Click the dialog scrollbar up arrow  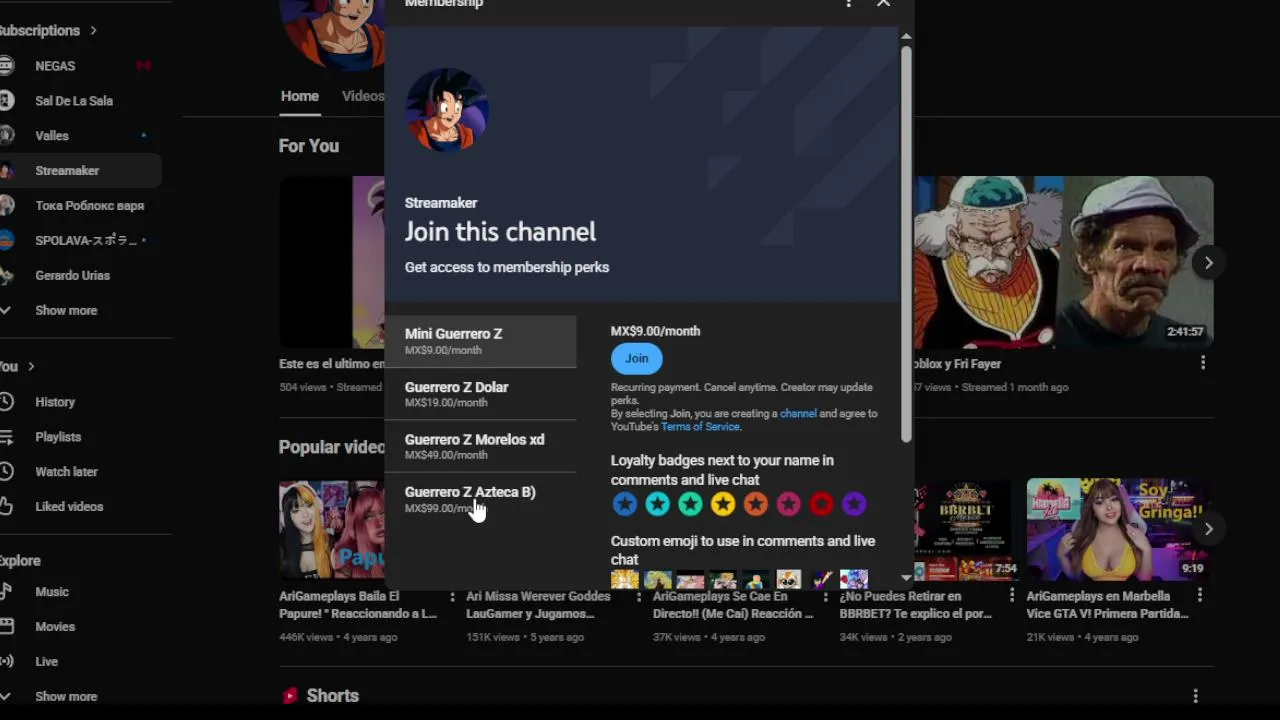[x=906, y=37]
